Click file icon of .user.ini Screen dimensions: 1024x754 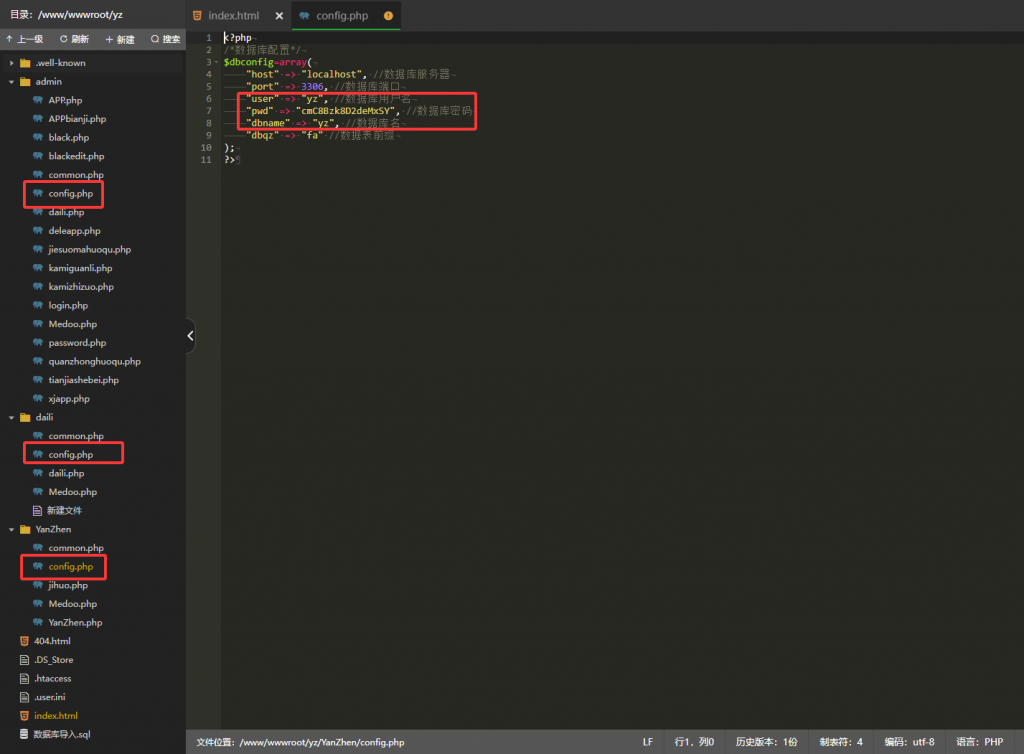coord(24,697)
